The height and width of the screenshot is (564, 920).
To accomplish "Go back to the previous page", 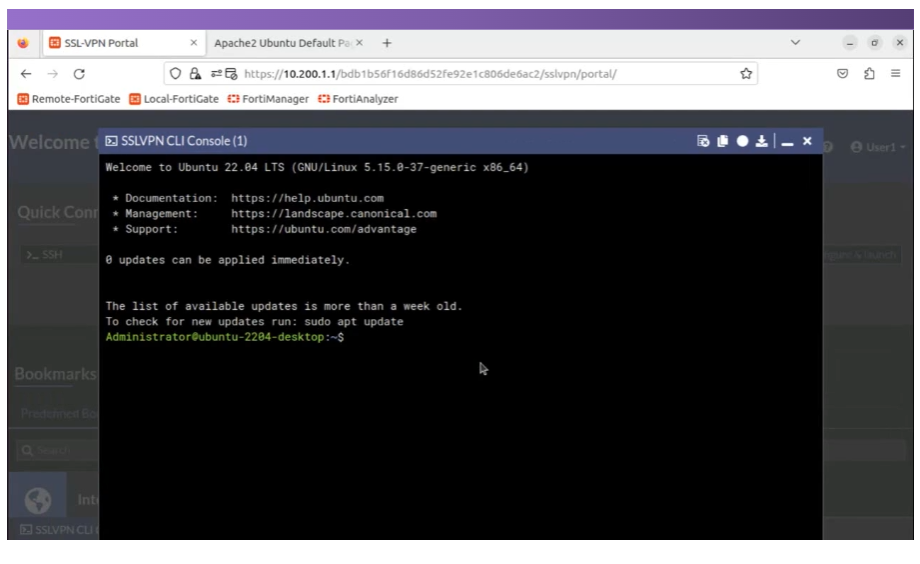I will 26,74.
